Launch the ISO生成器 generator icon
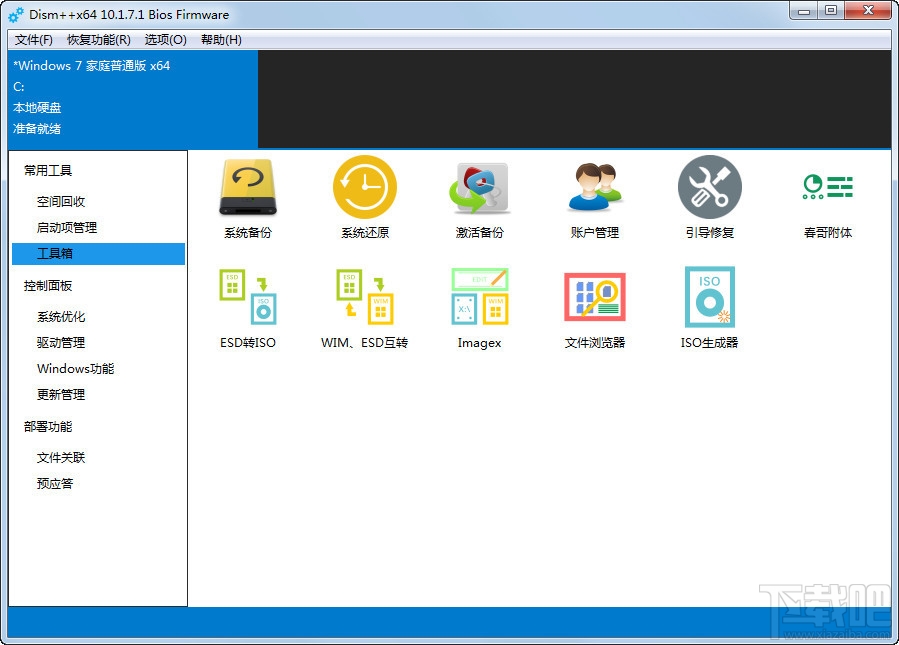The image size is (899, 645). pos(709,297)
